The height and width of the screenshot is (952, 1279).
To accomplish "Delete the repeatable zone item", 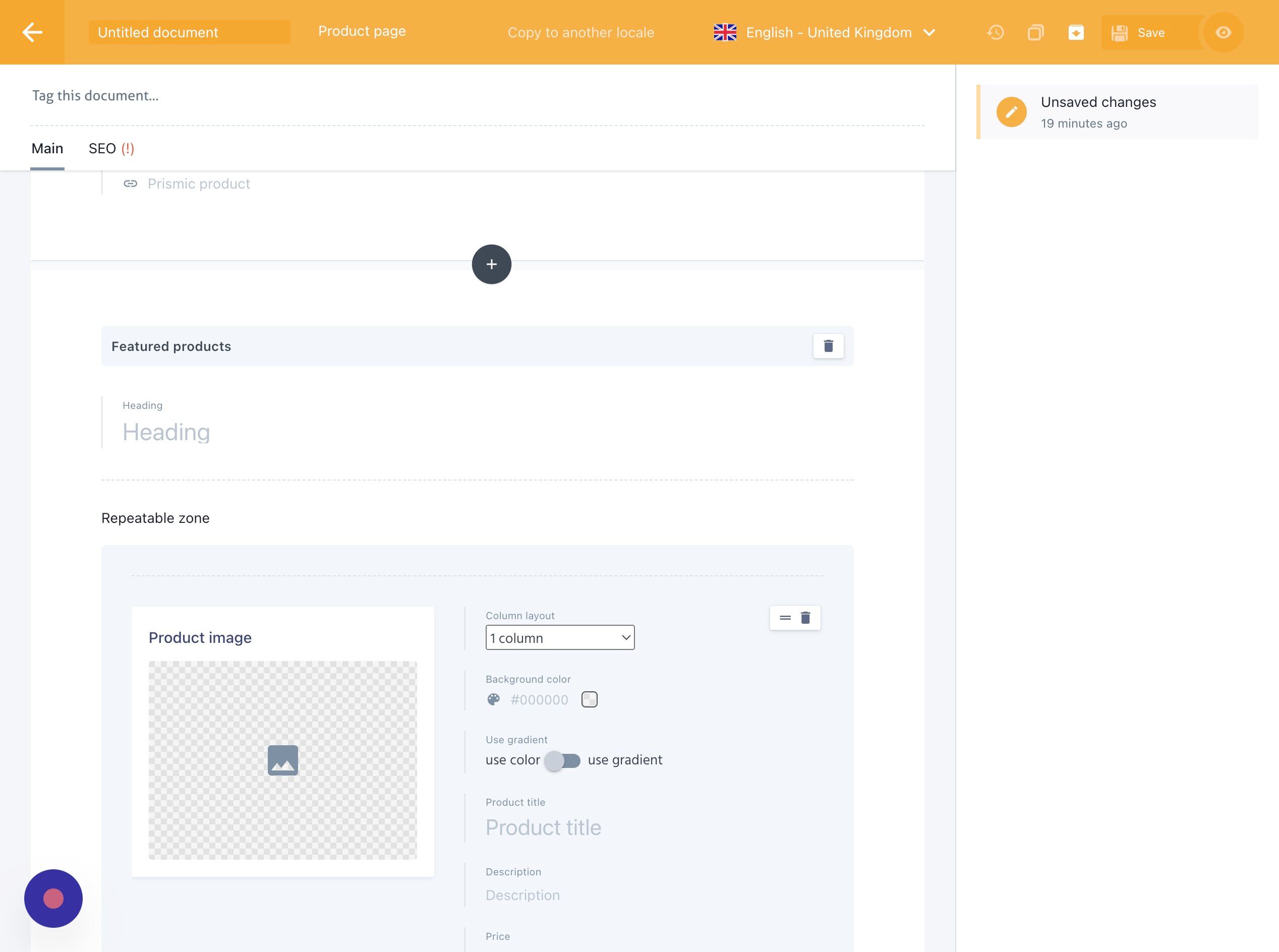I will click(x=806, y=618).
